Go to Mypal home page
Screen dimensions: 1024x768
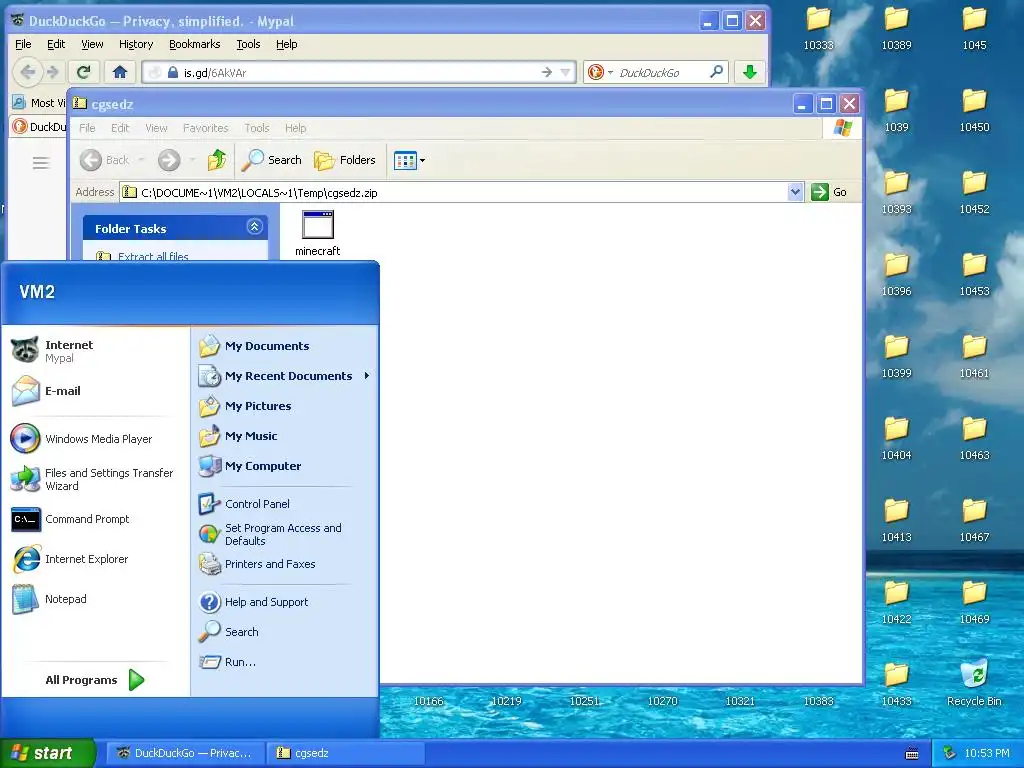click(120, 72)
